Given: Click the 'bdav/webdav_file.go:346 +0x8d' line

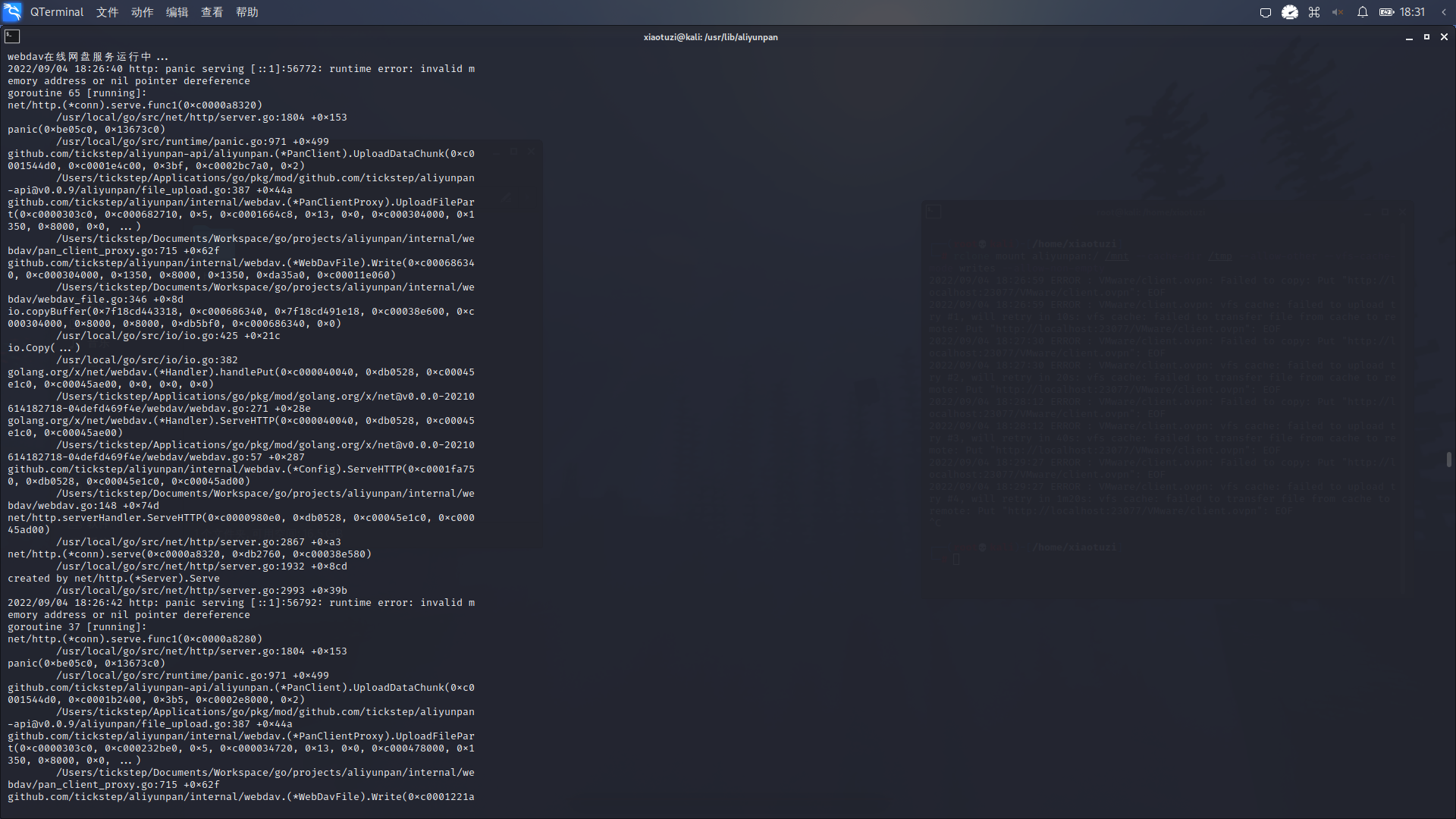Looking at the screenshot, I should 96,300.
